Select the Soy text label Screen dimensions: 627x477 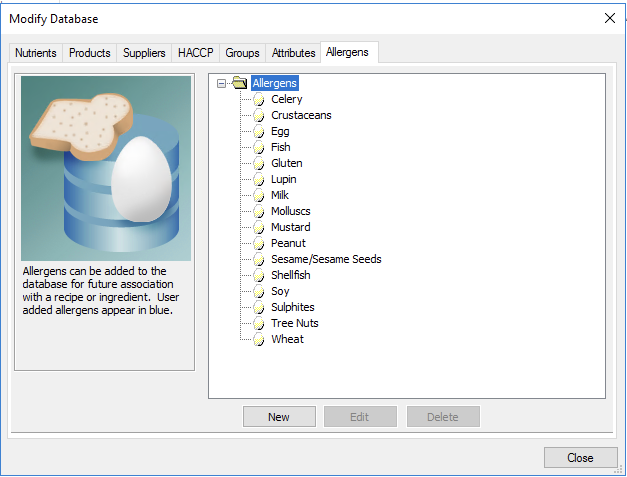(280, 291)
